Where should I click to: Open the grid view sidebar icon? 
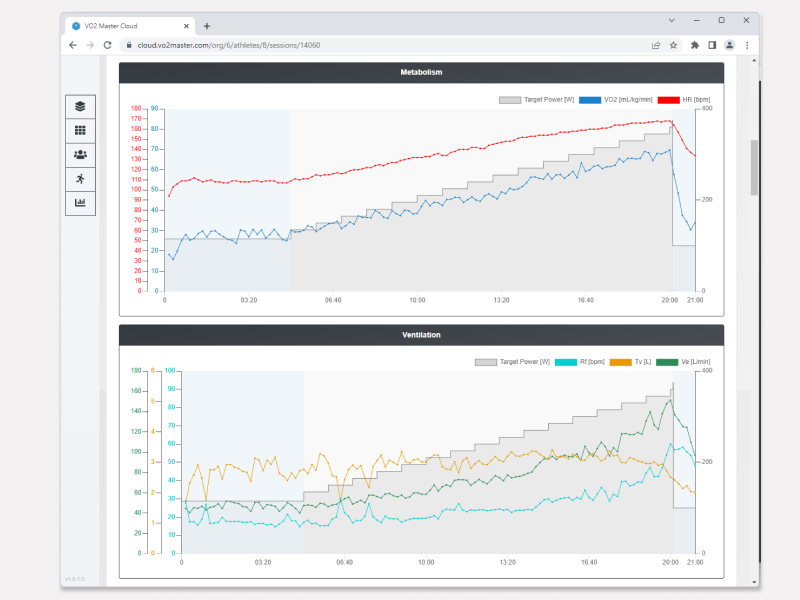point(80,130)
